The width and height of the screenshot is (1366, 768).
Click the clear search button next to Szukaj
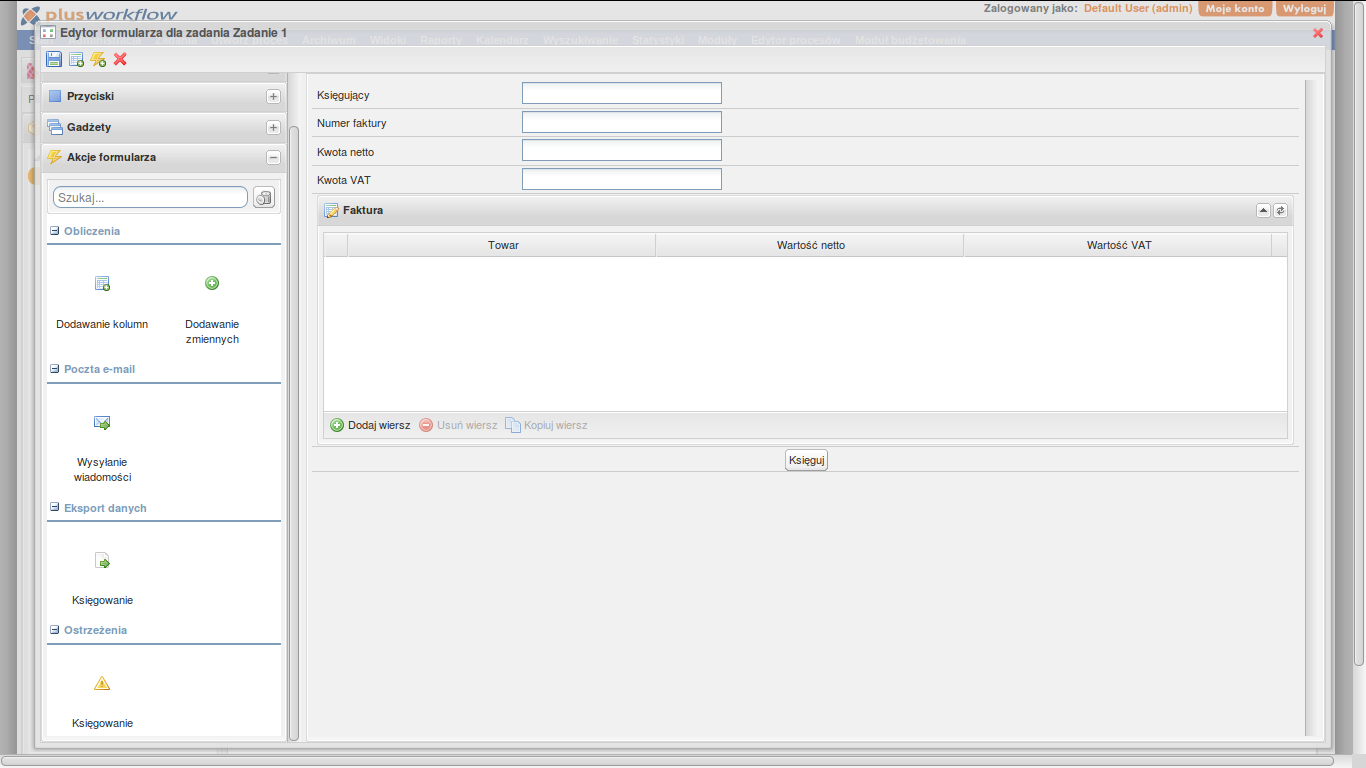pyautogui.click(x=264, y=197)
